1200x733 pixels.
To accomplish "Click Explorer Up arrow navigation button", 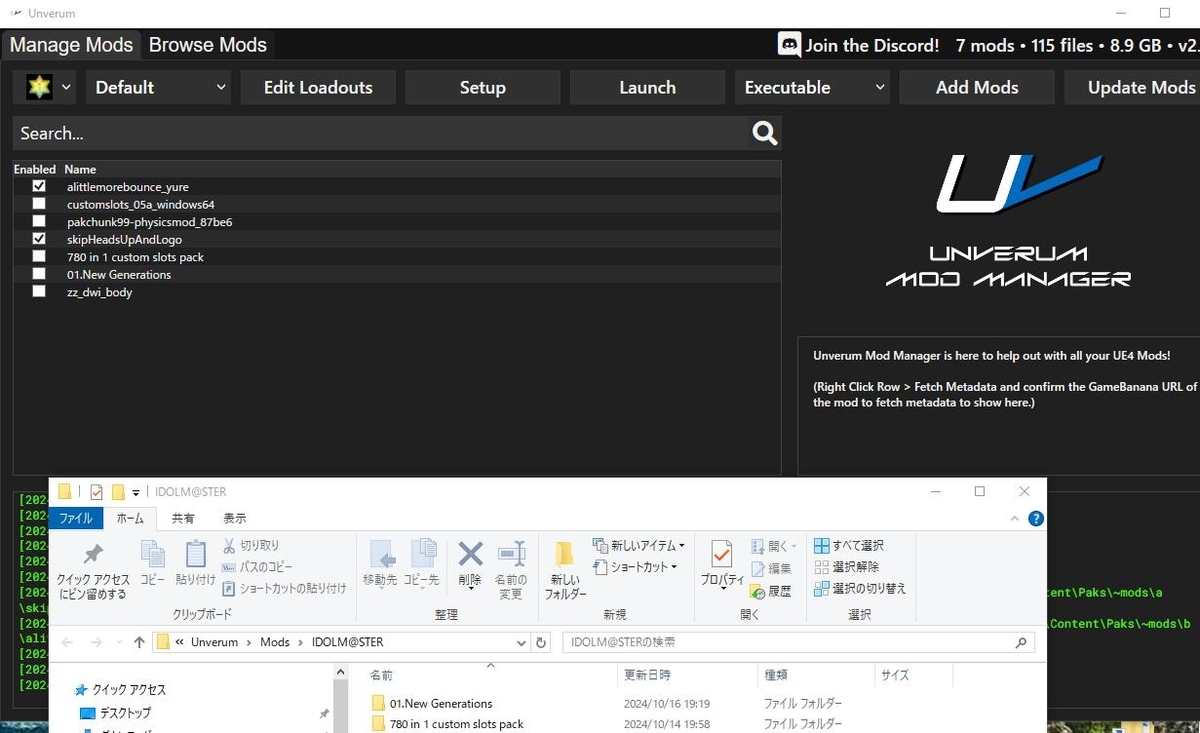I will (x=139, y=642).
